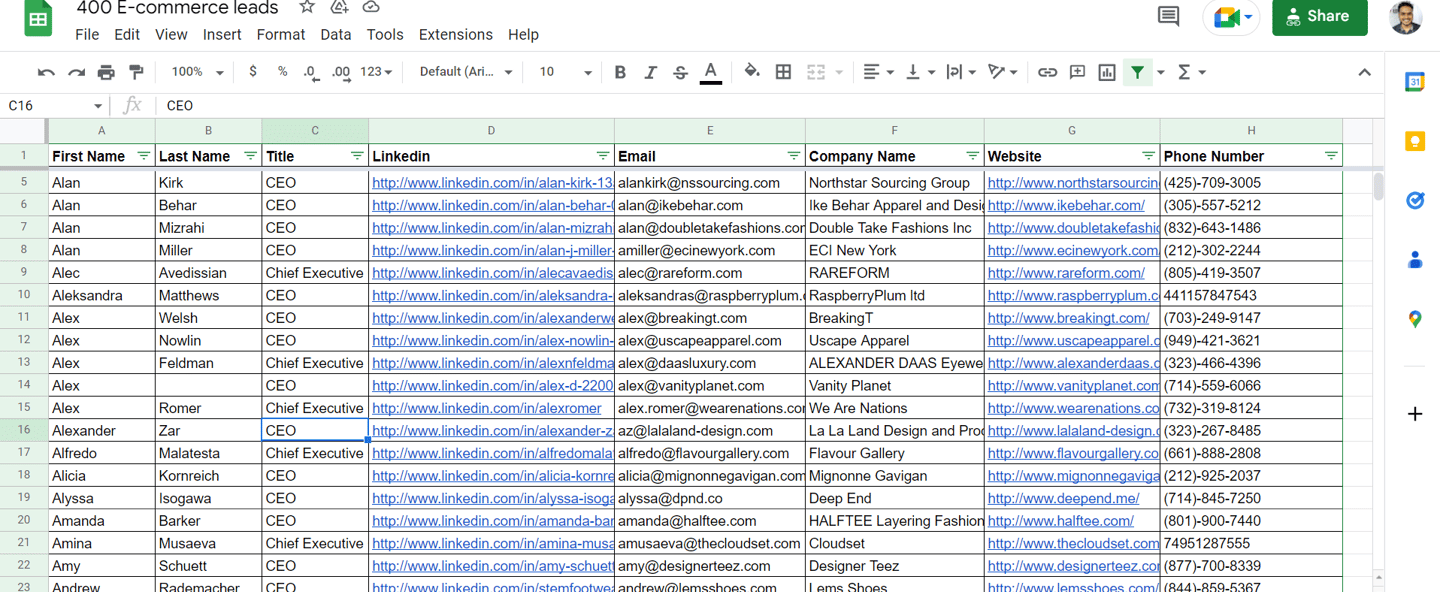Click the move to folder icon

(x=339, y=8)
